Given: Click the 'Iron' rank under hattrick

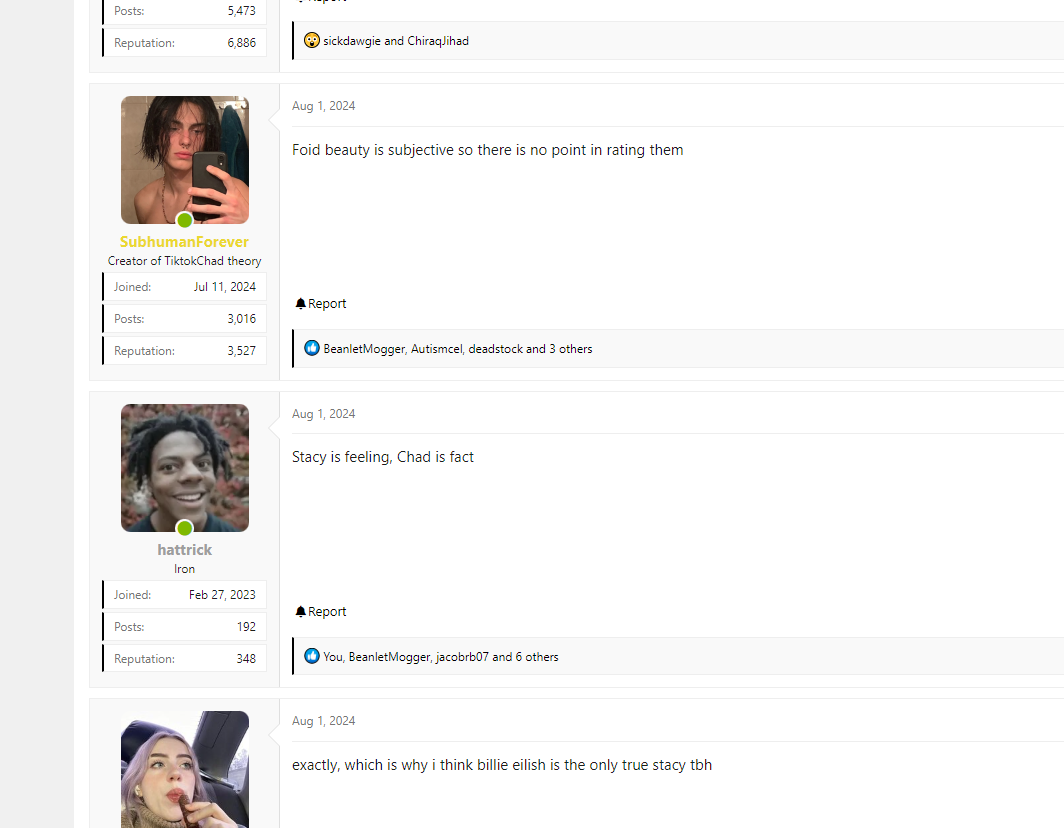Looking at the screenshot, I should coord(185,569).
